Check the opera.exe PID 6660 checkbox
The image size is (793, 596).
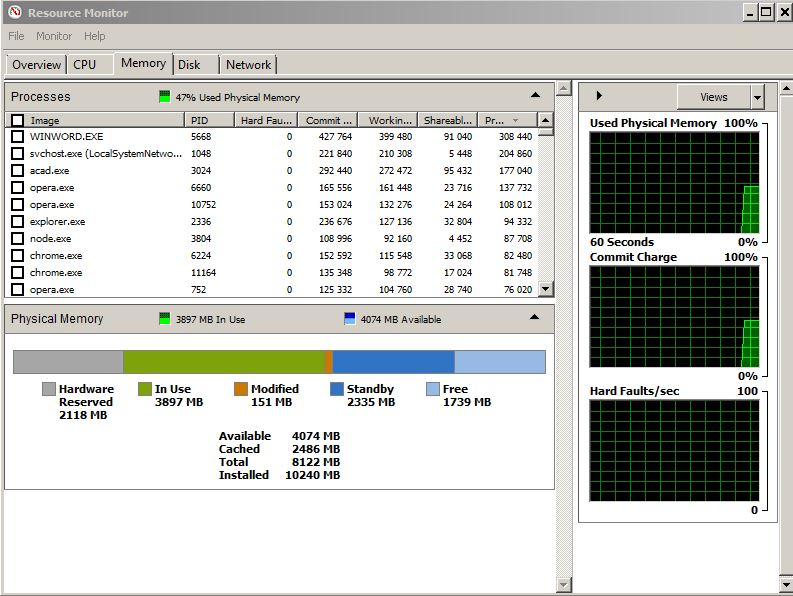18,188
